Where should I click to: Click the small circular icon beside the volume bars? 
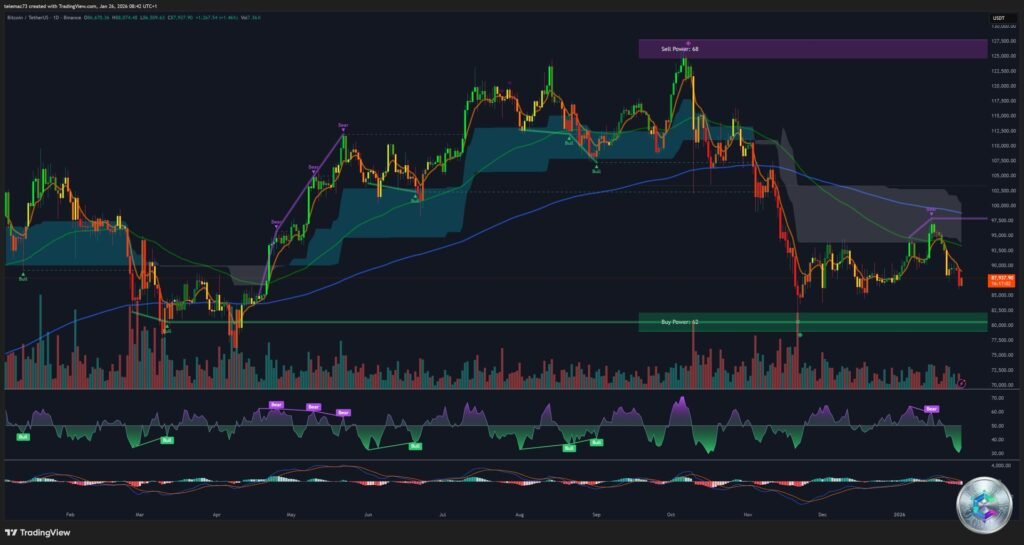[961, 383]
